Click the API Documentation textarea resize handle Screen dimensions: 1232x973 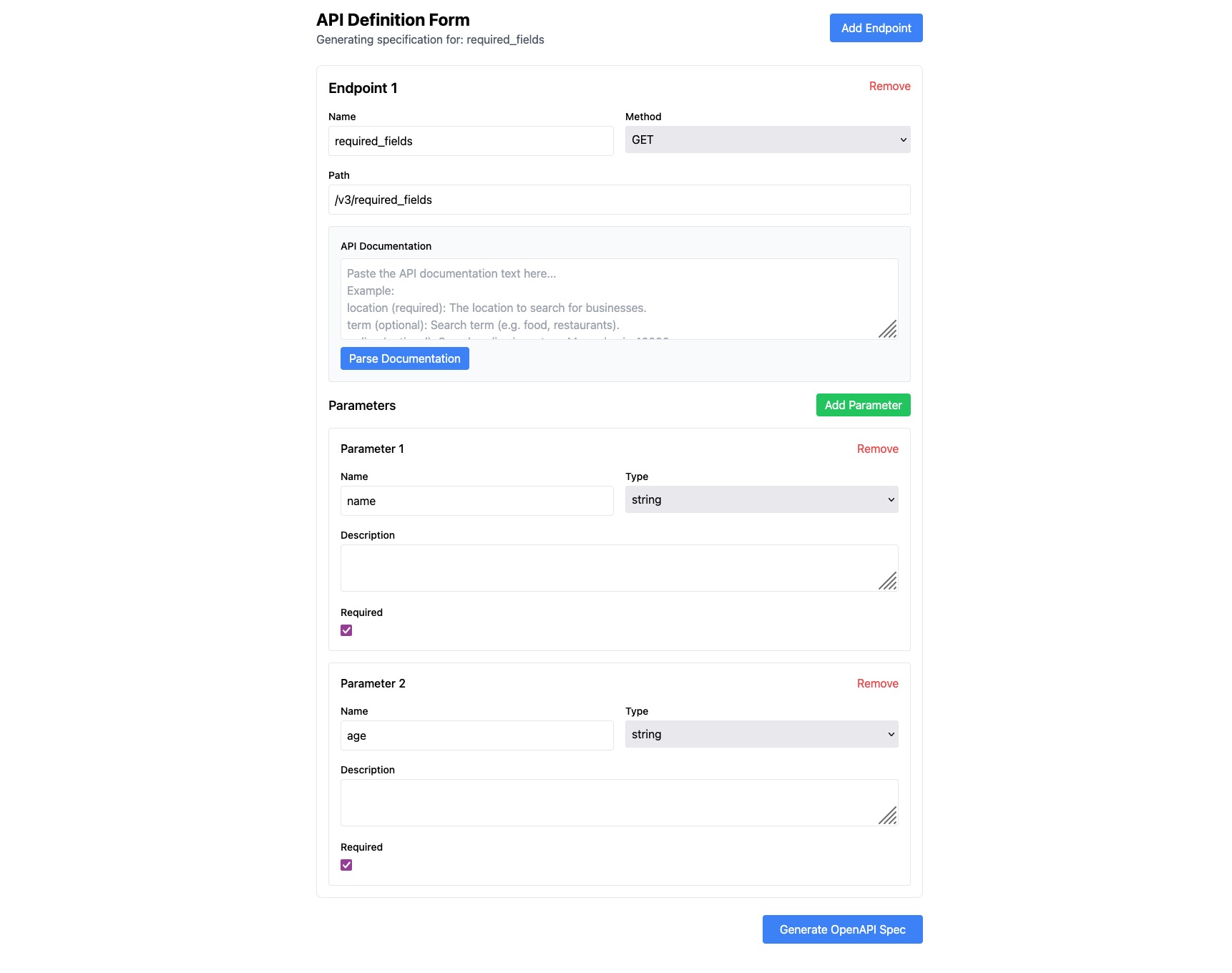coord(888,329)
